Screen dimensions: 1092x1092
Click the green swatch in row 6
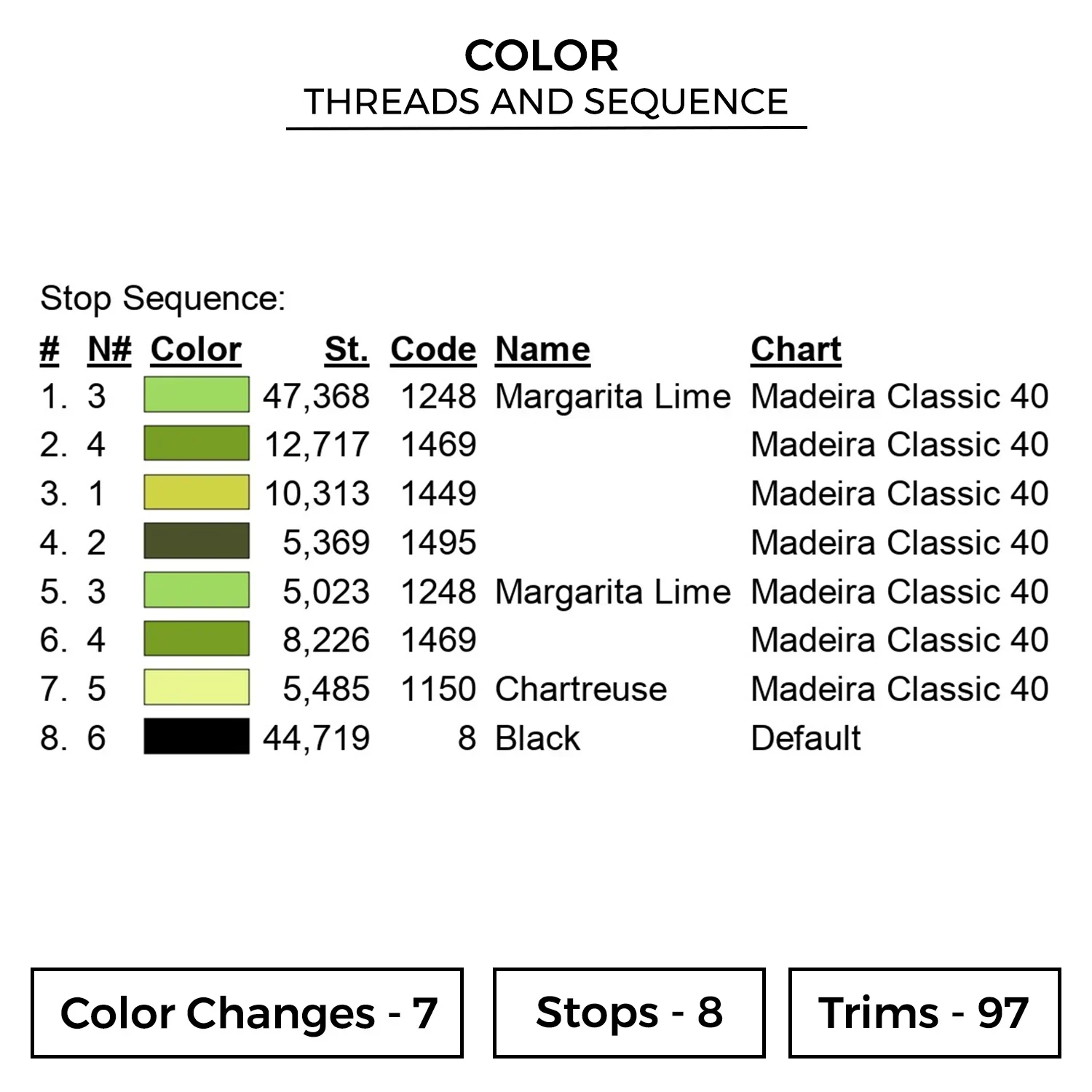click(197, 639)
